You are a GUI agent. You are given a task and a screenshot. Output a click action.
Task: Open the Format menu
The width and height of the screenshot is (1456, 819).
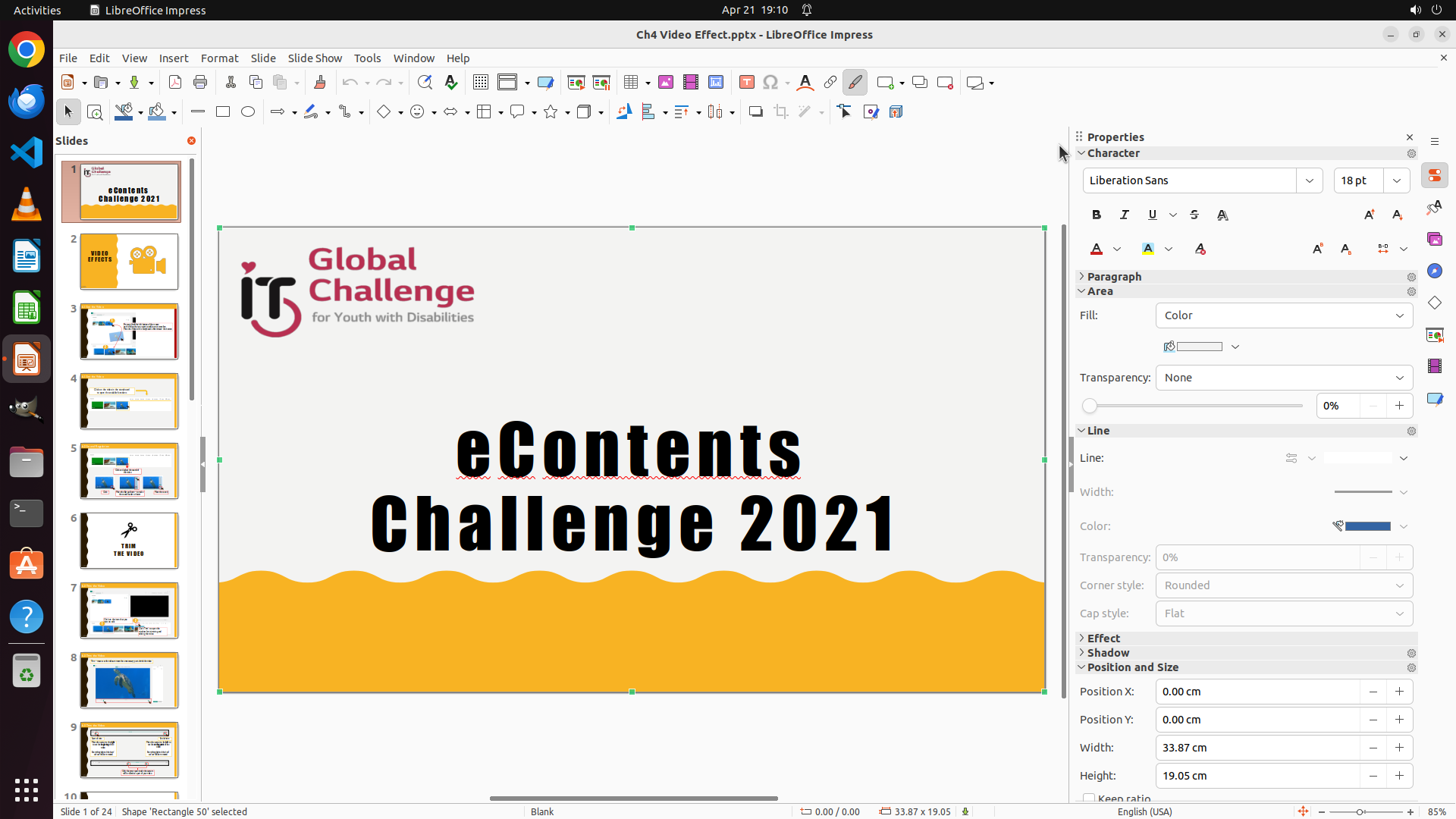[x=219, y=58]
